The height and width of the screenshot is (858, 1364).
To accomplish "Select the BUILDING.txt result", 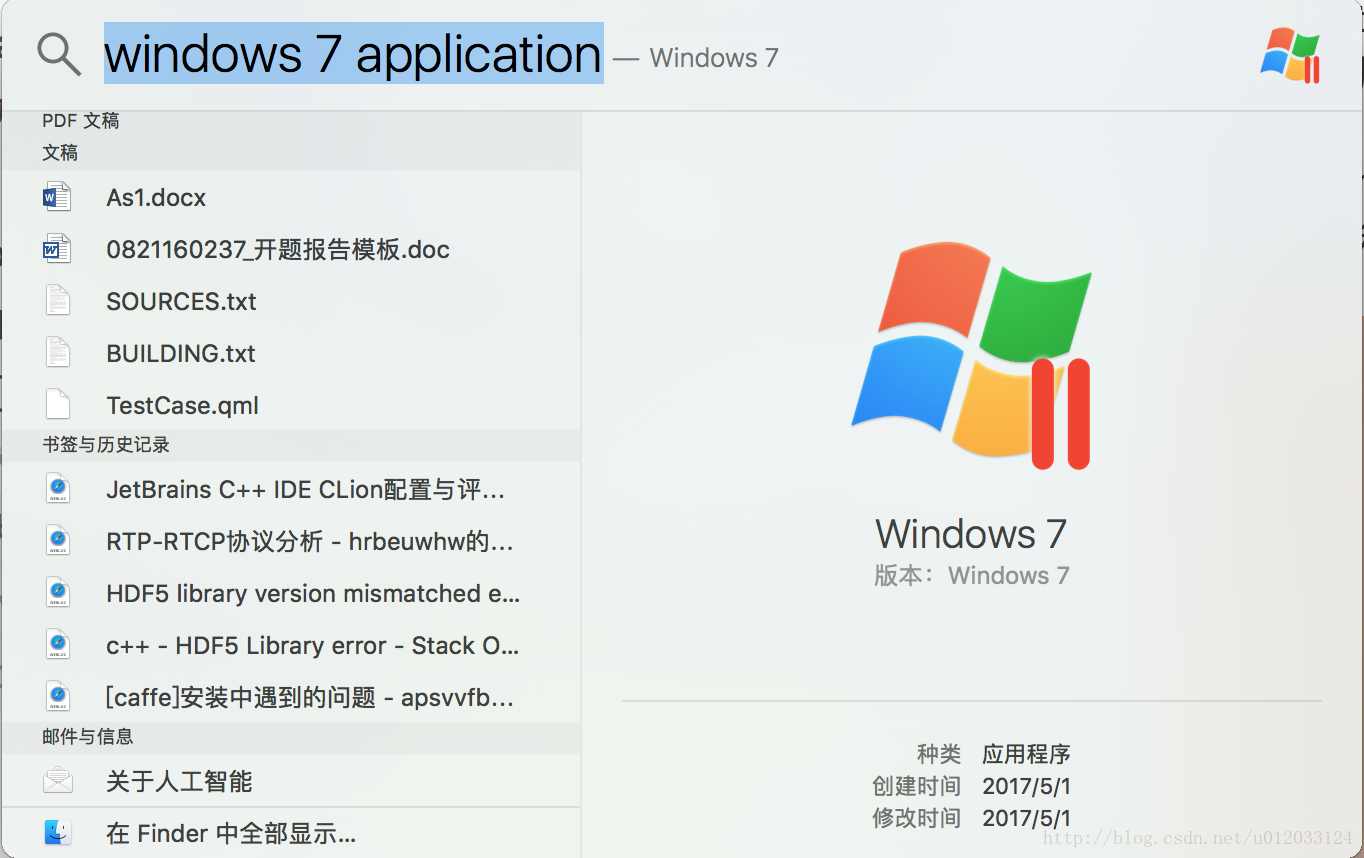I will [291, 353].
